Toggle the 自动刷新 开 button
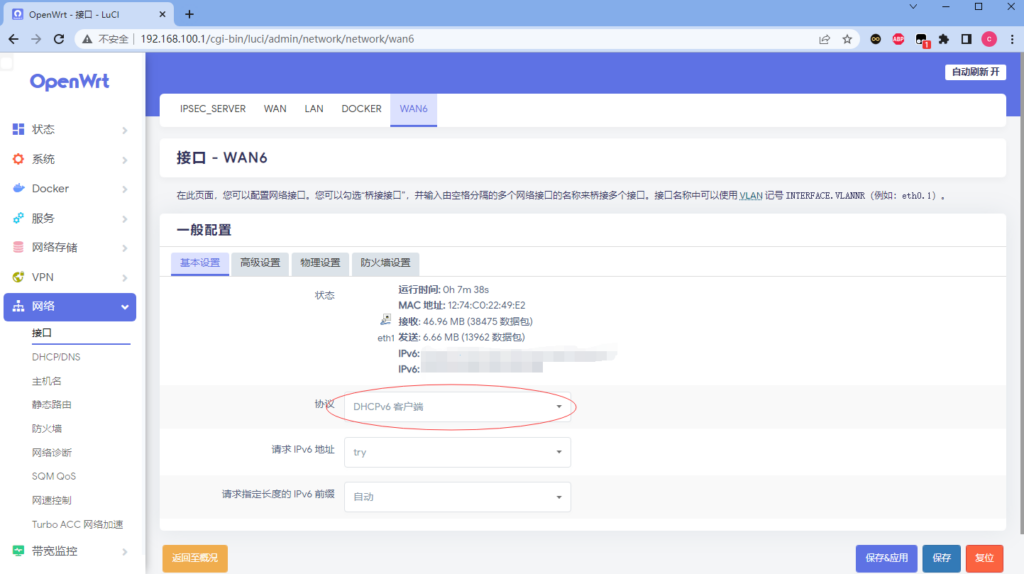 [x=975, y=72]
